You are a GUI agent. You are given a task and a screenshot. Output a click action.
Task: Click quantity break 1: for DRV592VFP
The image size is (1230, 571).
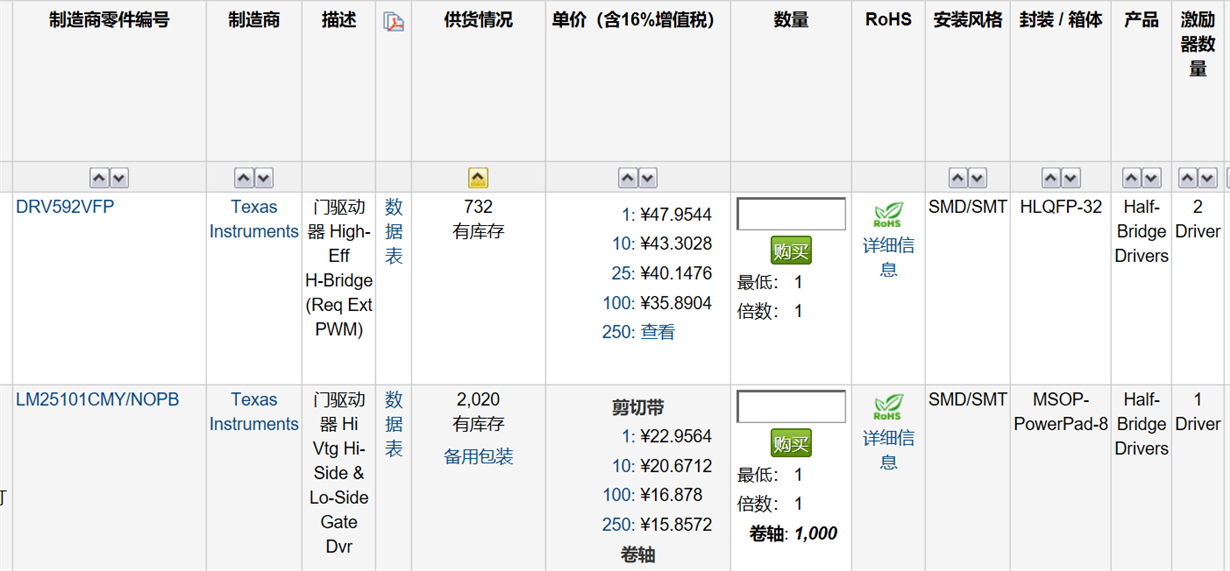coord(628,215)
